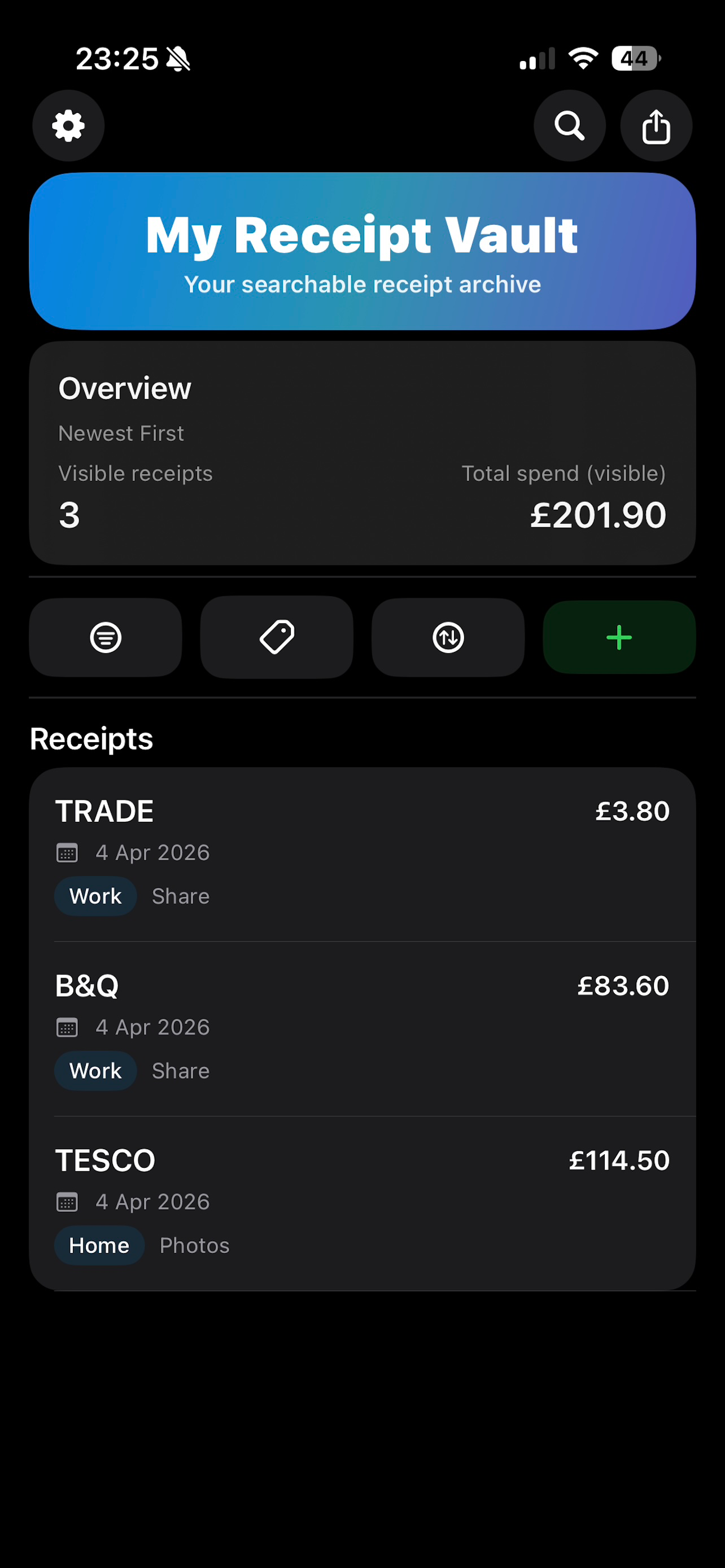Select the Home tag on TESCO receipt

click(99, 1245)
